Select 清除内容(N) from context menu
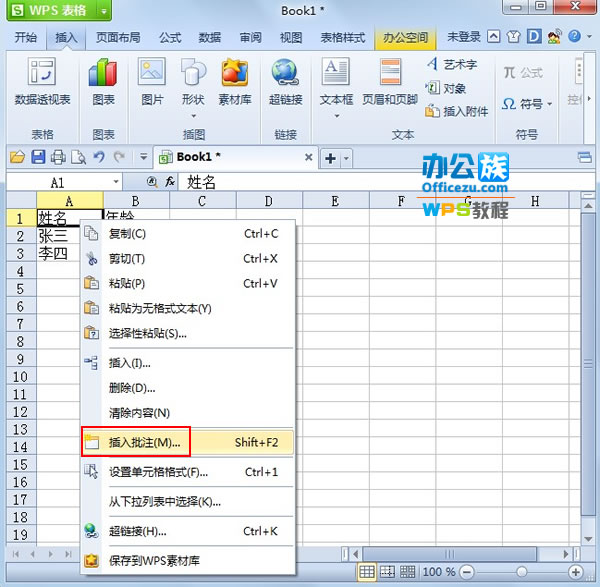 point(188,413)
